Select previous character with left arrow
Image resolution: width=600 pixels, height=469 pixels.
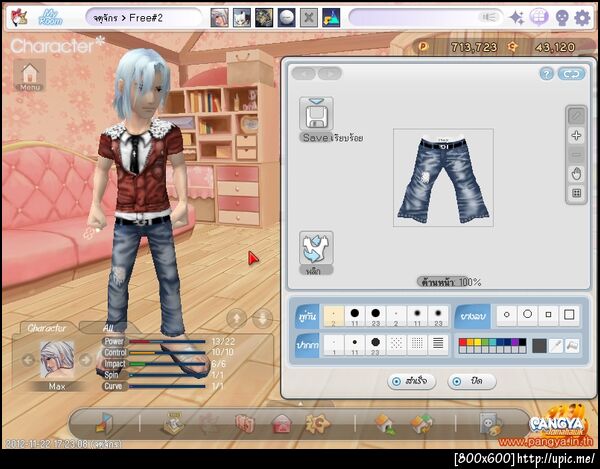28,360
